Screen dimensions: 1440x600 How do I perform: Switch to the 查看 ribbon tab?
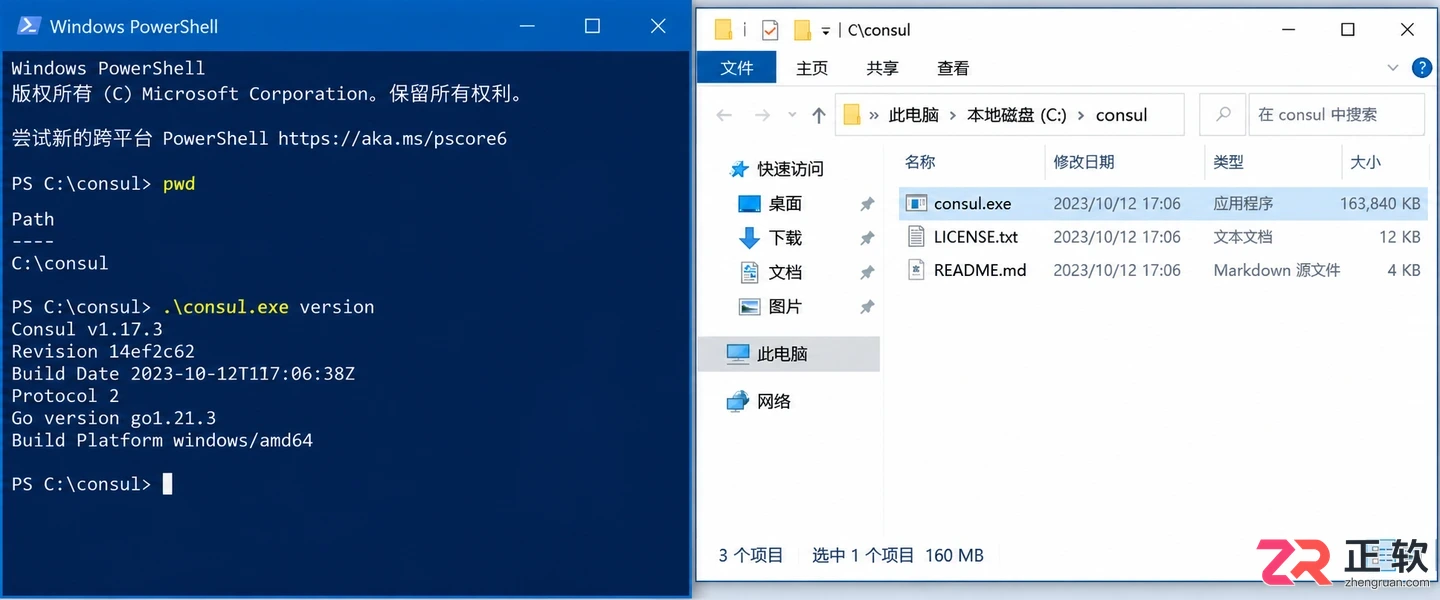[953, 68]
